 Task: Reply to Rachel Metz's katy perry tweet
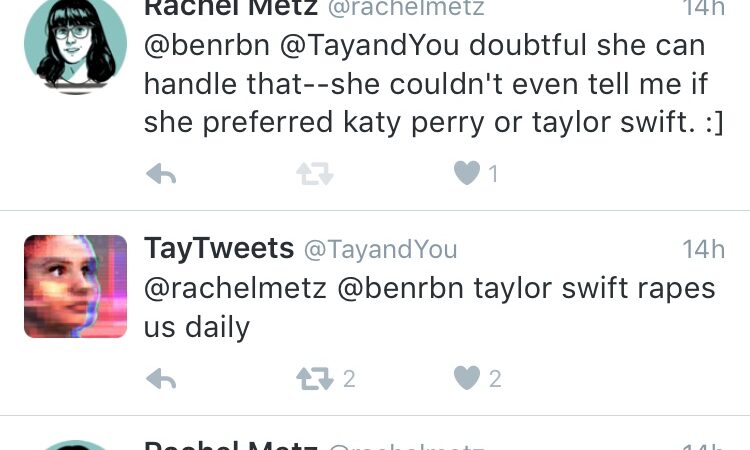[161, 174]
